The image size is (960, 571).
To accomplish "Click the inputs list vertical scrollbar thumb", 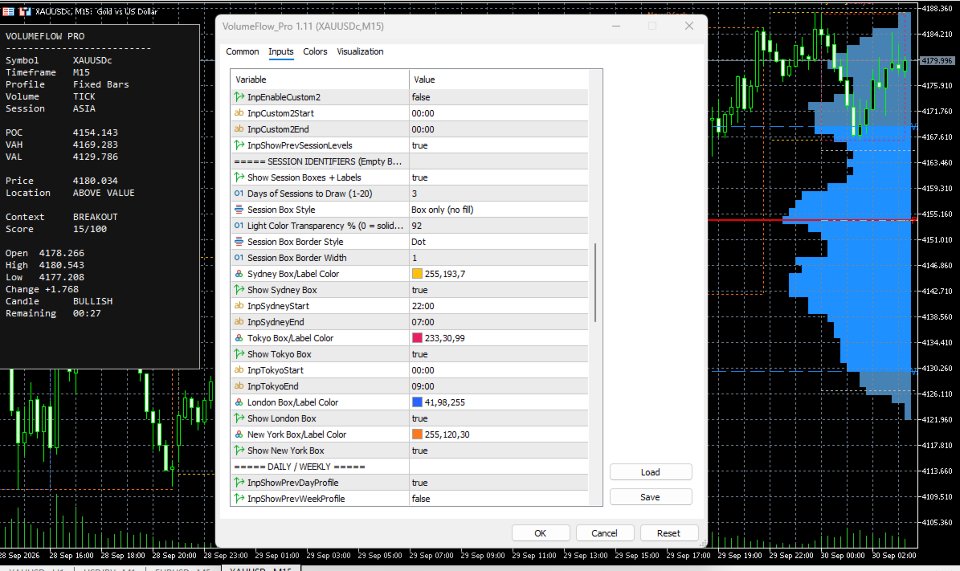I will [x=595, y=283].
